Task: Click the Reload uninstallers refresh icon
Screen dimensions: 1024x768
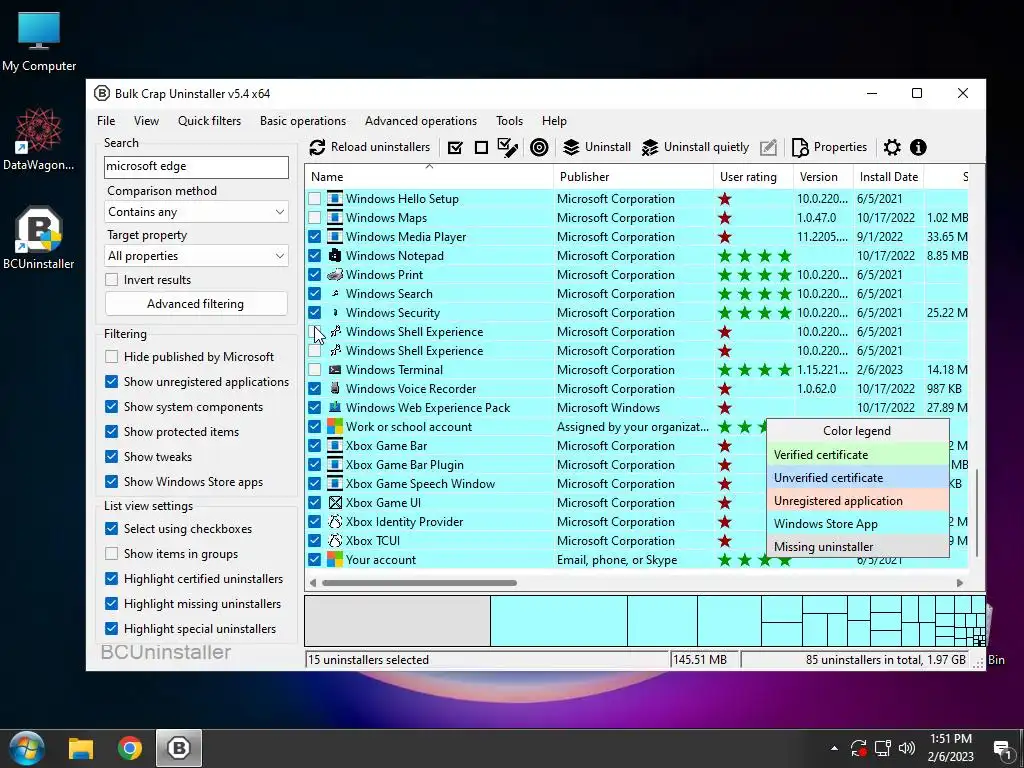Action: pyautogui.click(x=317, y=148)
